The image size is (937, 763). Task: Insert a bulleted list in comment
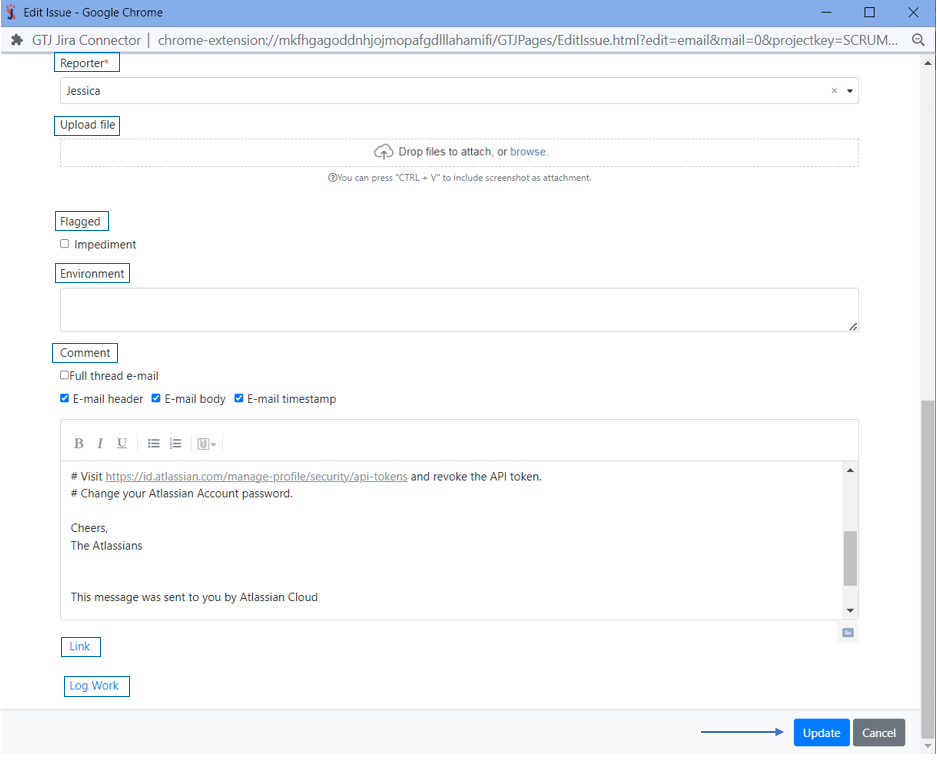154,444
